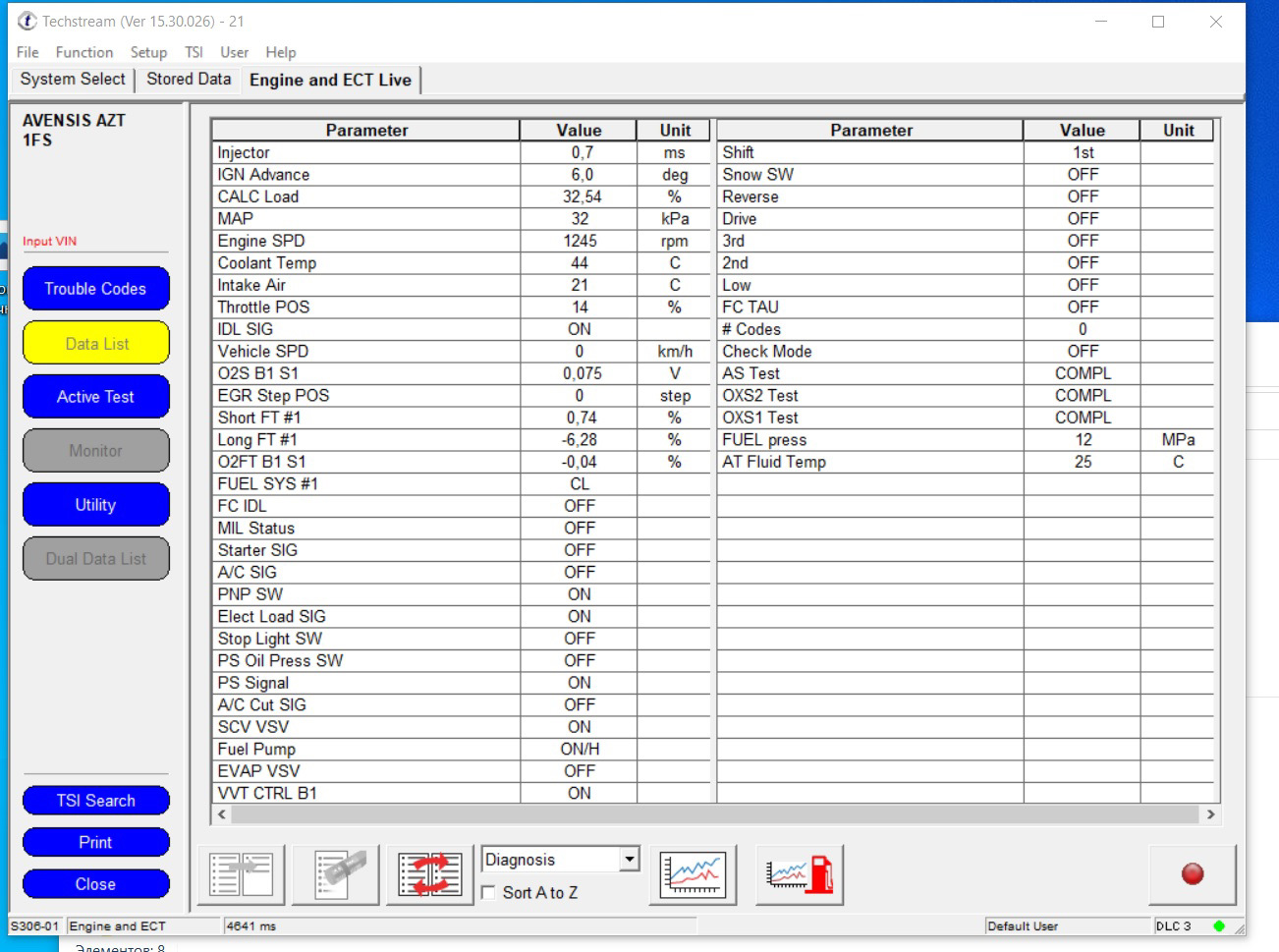Click the 1245 rpm engine speed value
The image size is (1279, 952).
pyautogui.click(x=580, y=241)
